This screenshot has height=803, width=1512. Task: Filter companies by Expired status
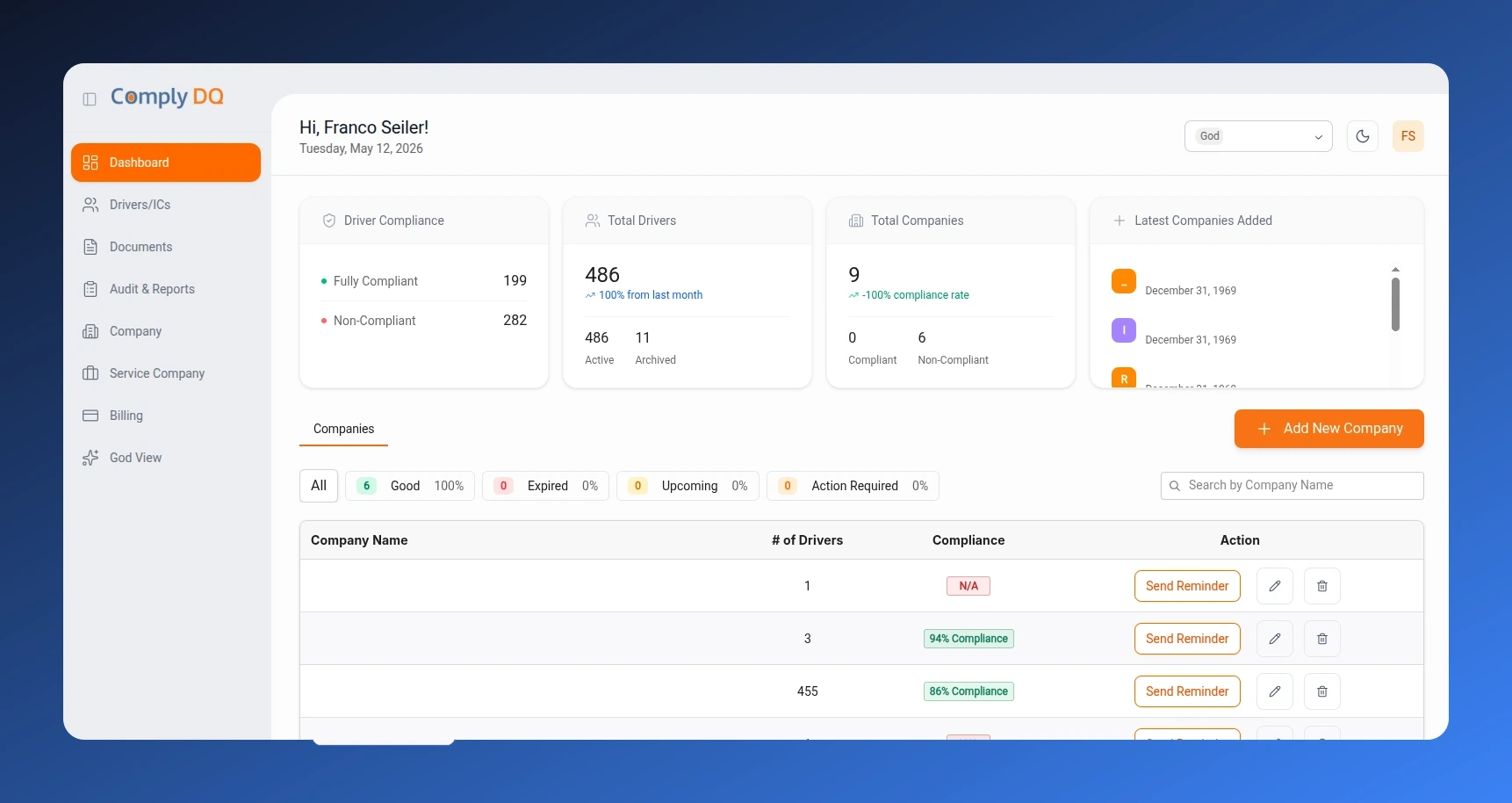click(x=545, y=486)
